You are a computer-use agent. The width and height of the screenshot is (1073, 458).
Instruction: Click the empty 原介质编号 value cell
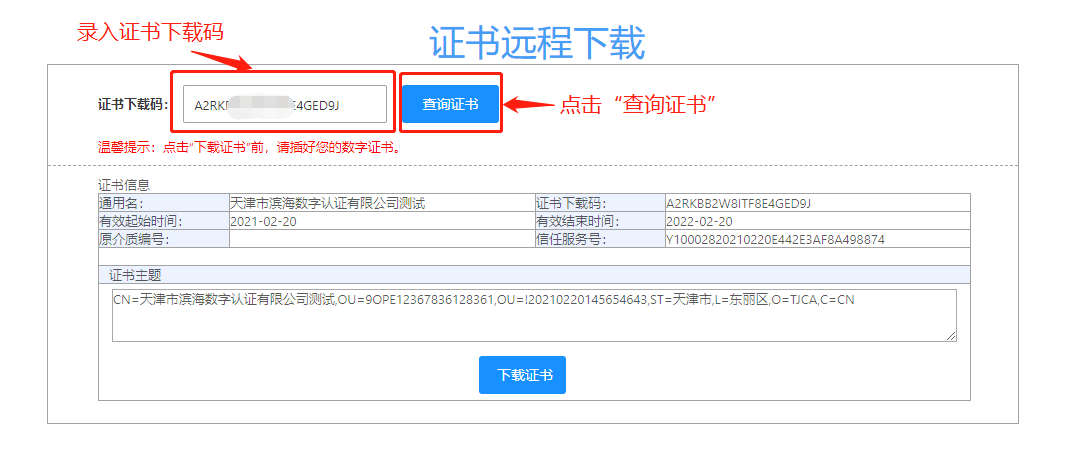click(381, 239)
